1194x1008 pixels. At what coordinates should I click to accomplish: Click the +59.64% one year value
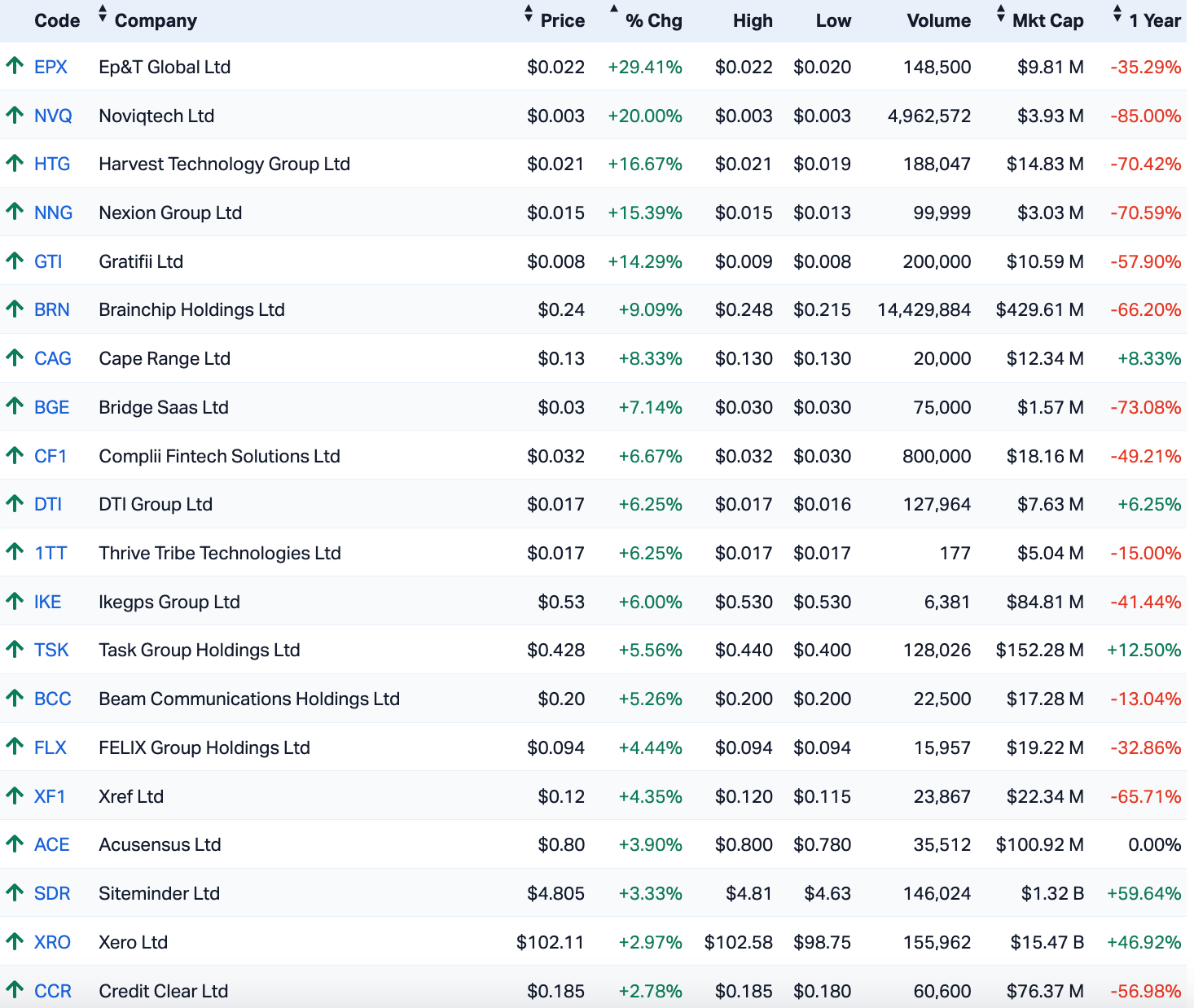coord(1144,893)
